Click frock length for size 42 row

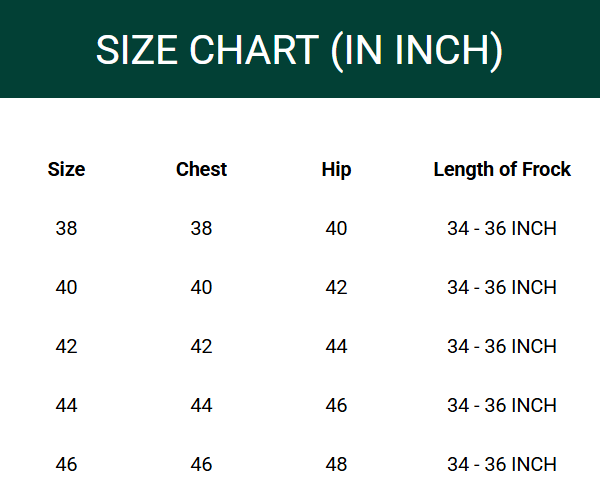tap(502, 346)
